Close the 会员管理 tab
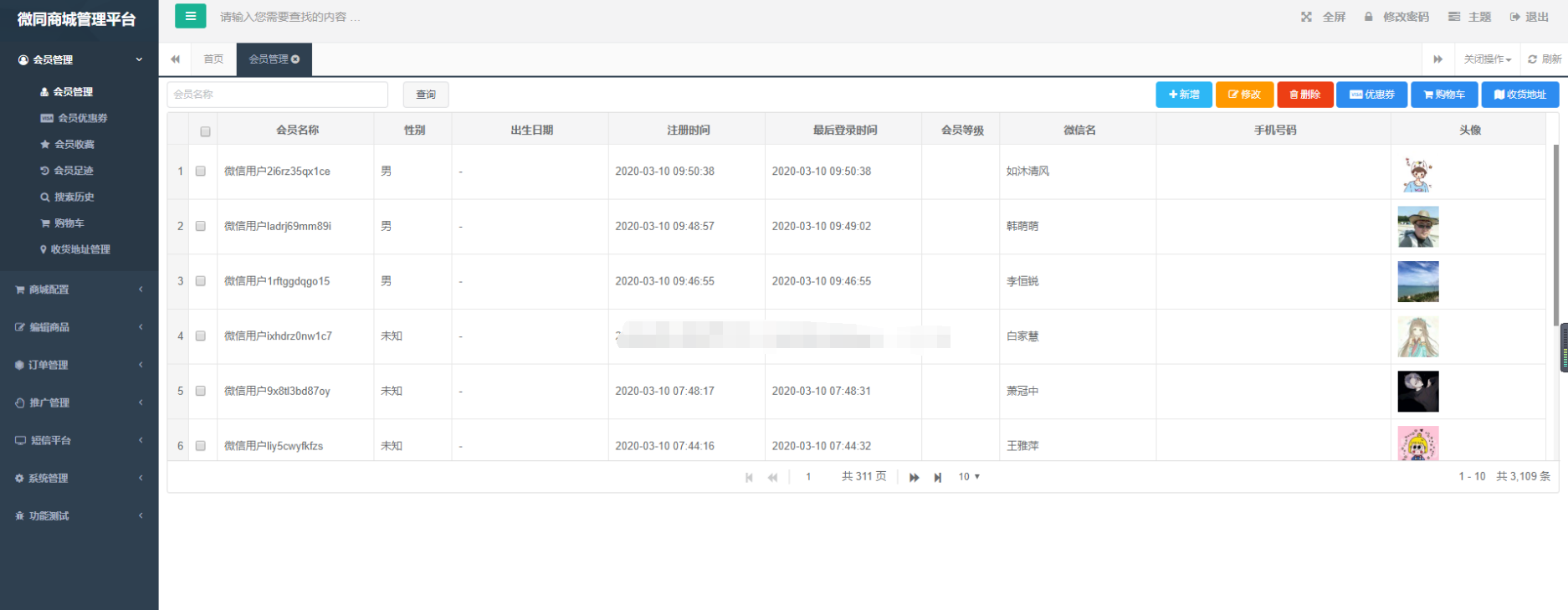This screenshot has height=610, width=1568. click(x=295, y=59)
